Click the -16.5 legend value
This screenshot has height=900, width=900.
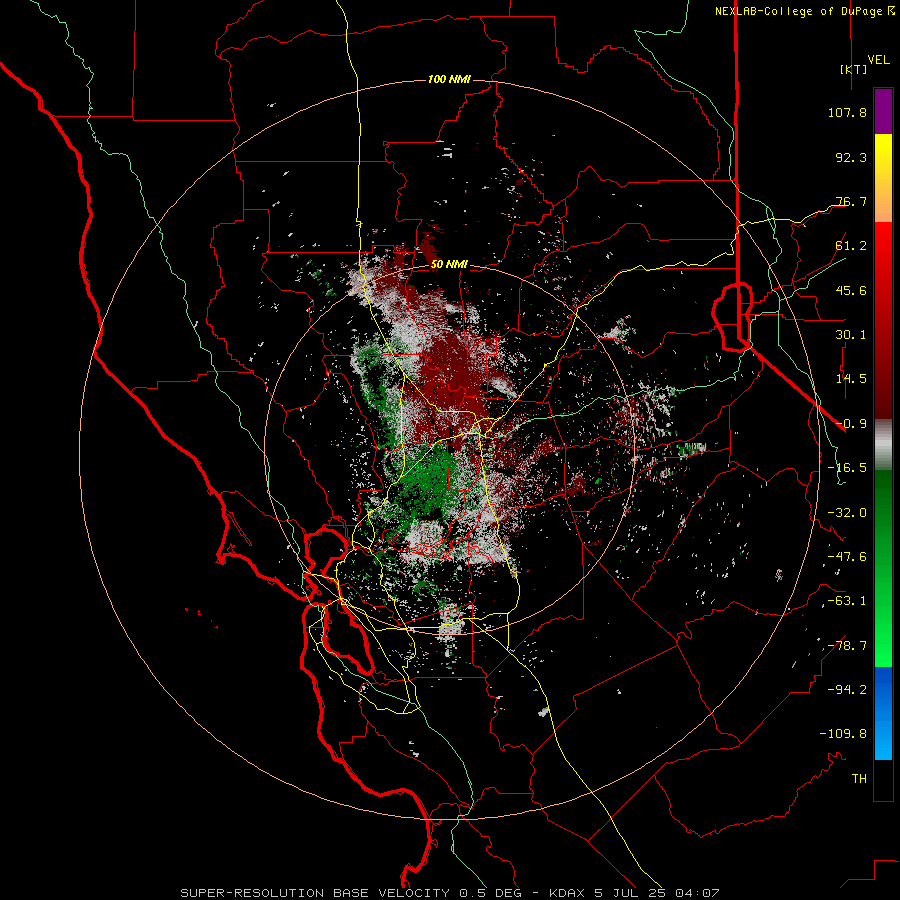click(847, 468)
